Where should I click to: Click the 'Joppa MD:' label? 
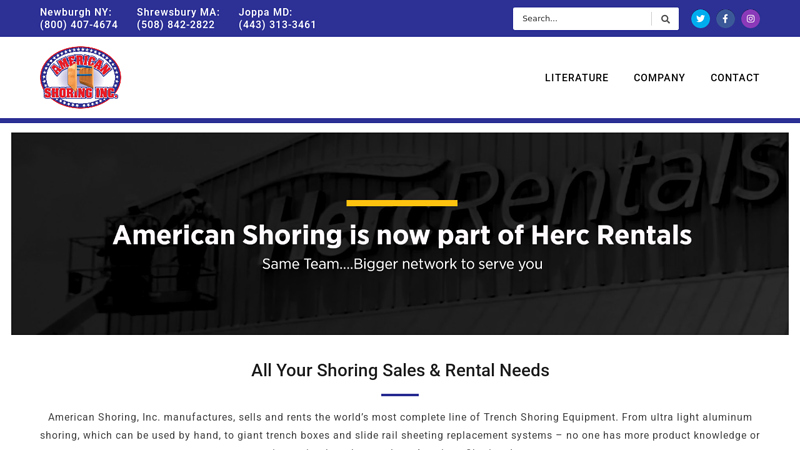[265, 12]
